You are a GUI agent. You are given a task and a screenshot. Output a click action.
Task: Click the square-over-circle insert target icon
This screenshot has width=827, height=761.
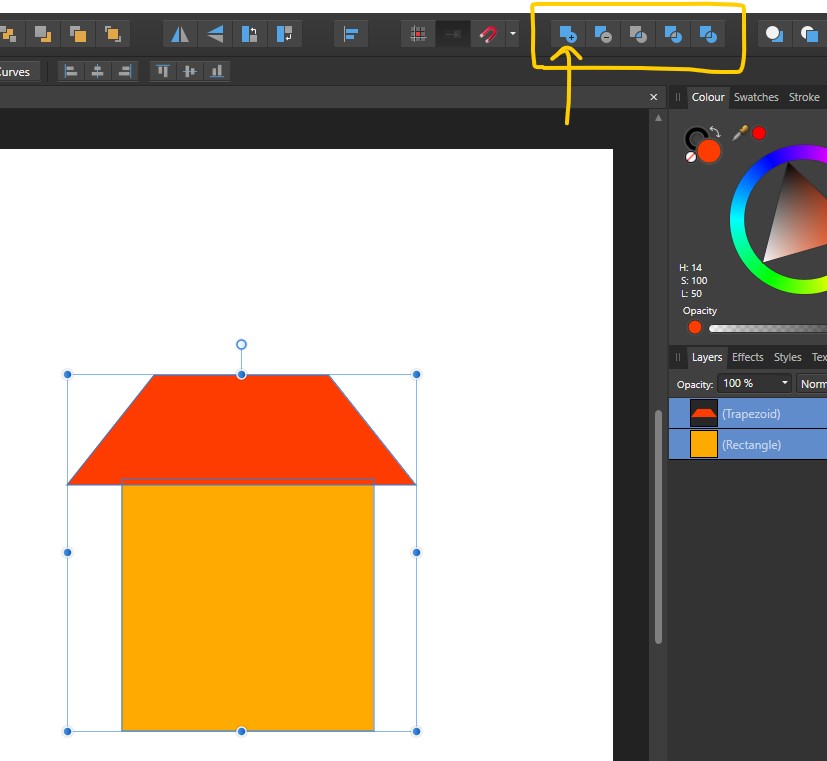809,35
